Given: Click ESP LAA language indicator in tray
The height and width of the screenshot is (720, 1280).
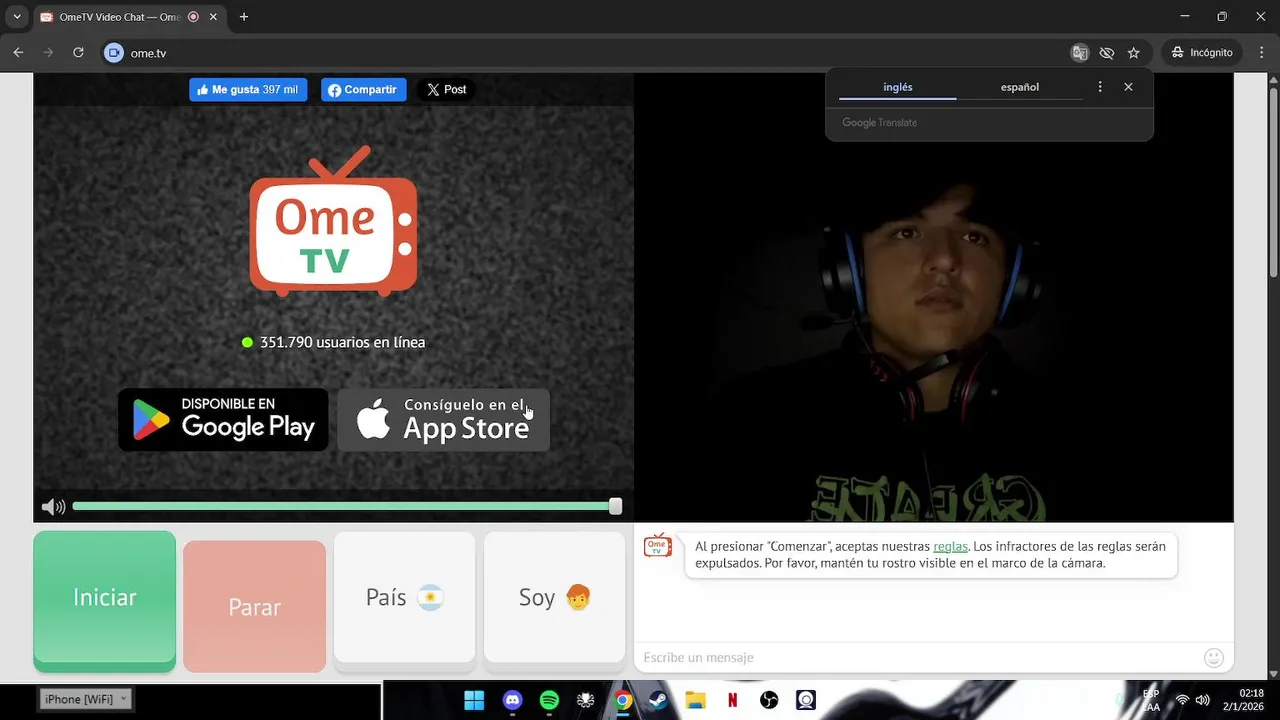Looking at the screenshot, I should click(1151, 700).
